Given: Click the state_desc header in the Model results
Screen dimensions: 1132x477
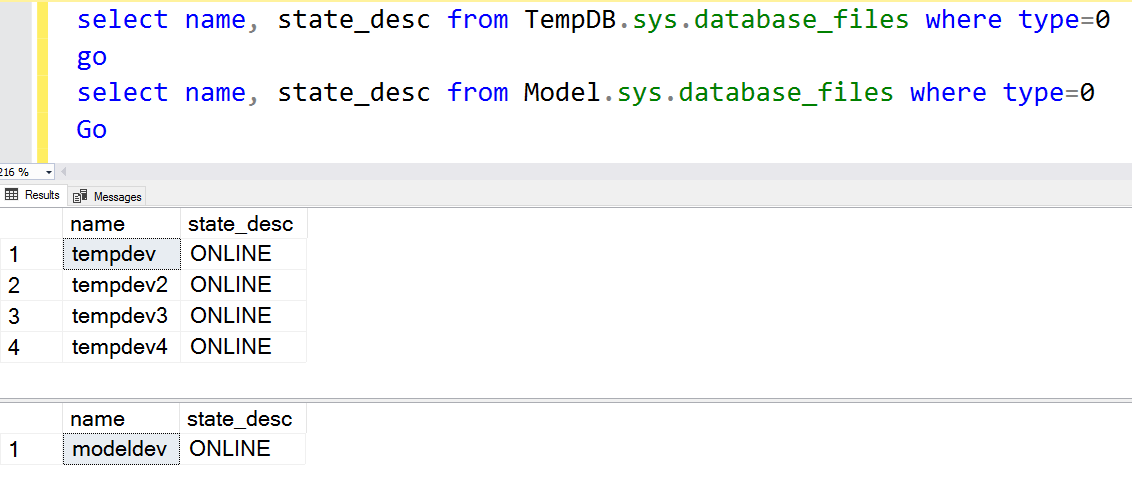Looking at the screenshot, I should point(242,419).
